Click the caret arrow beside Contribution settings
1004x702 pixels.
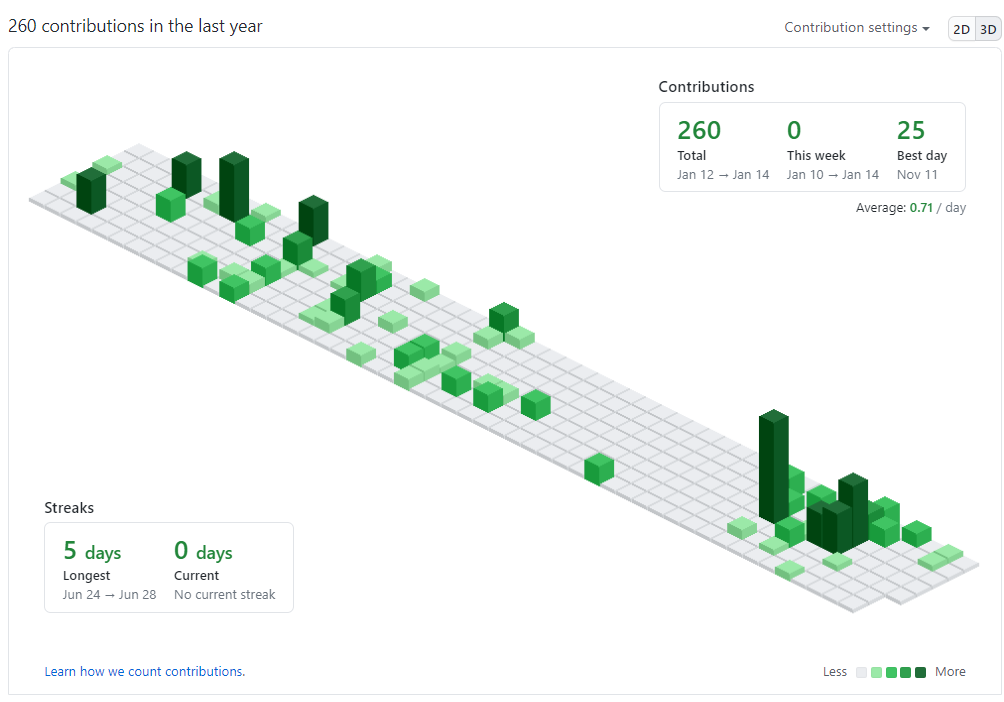(x=925, y=29)
